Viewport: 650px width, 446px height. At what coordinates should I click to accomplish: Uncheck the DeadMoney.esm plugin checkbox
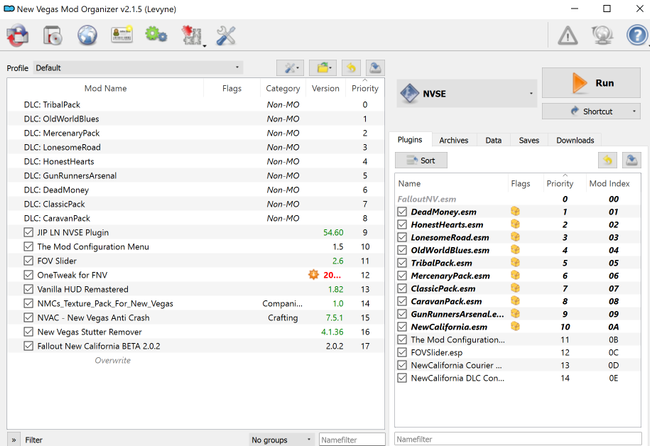click(402, 212)
